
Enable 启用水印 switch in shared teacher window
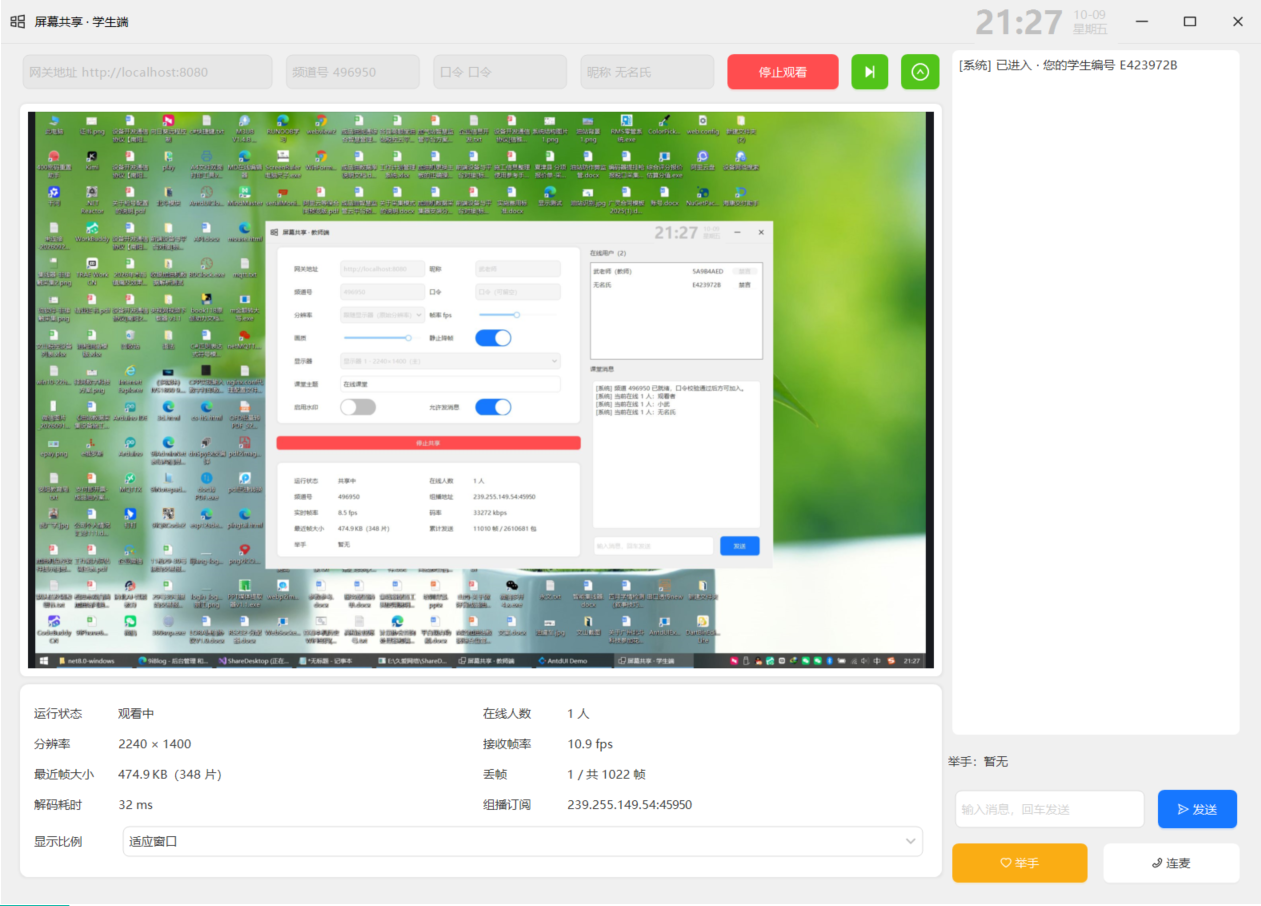coord(358,407)
